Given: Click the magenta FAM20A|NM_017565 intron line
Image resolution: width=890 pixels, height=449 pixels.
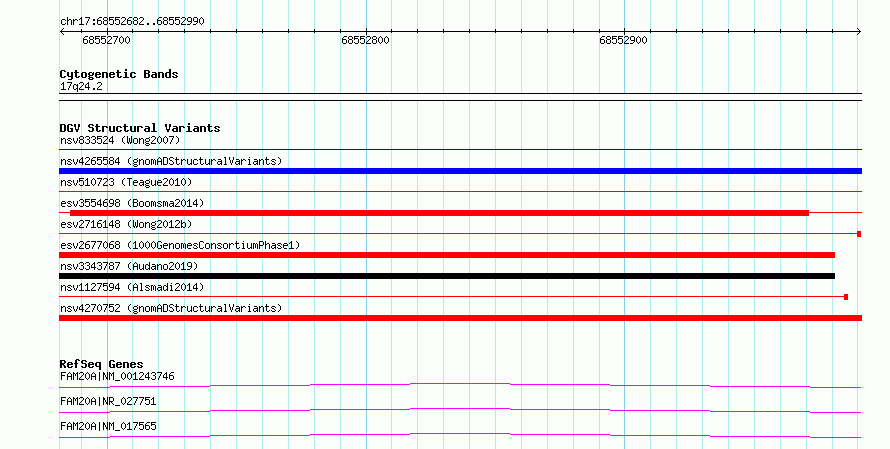Looking at the screenshot, I should pos(460,435).
